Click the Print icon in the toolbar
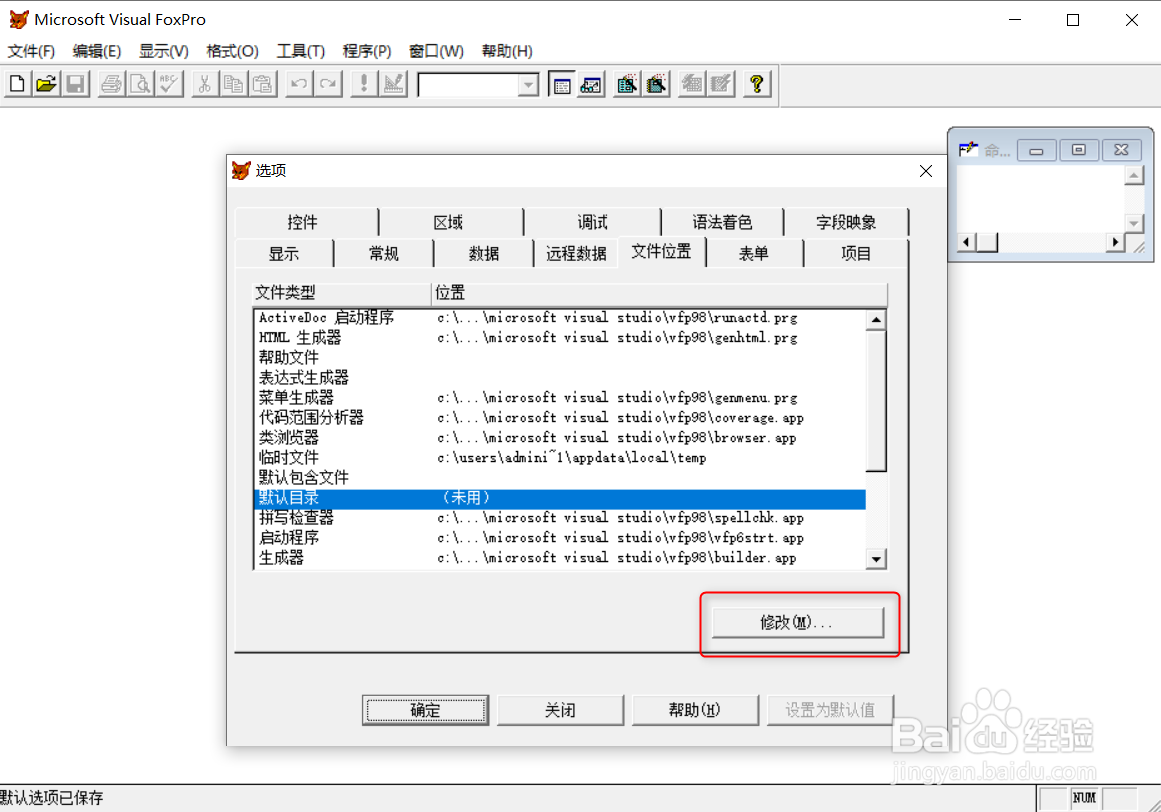Viewport: 1161px width, 812px height. 112,84
